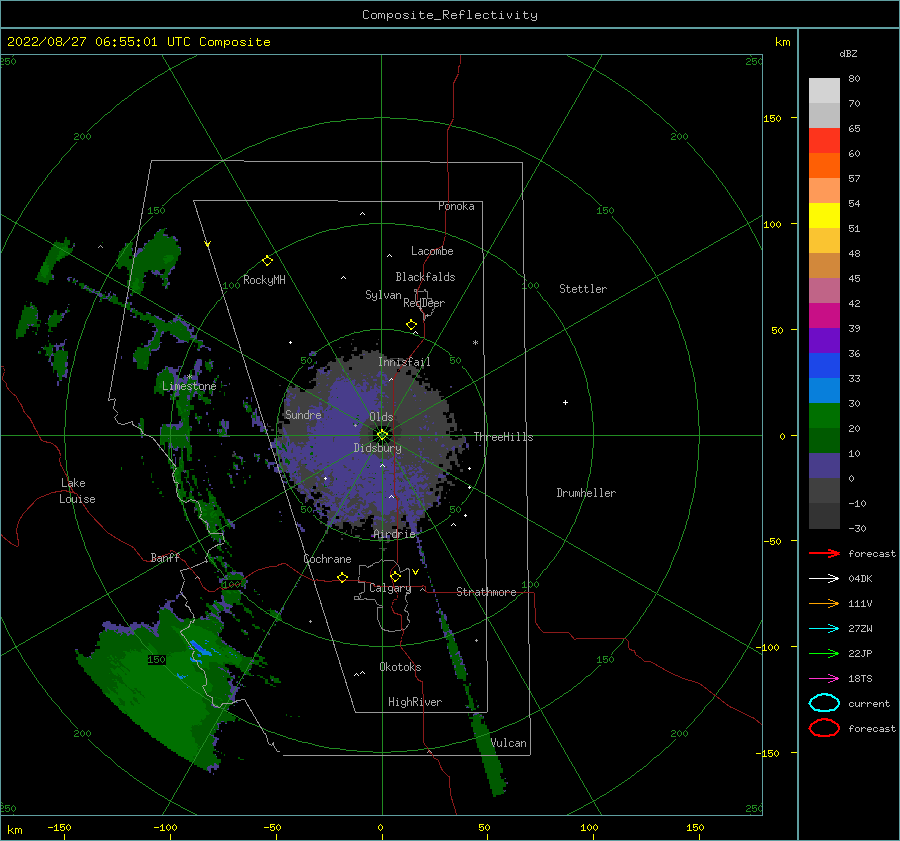The image size is (900, 841).
Task: Click the Blackfalds city label
Action: pyautogui.click(x=425, y=277)
